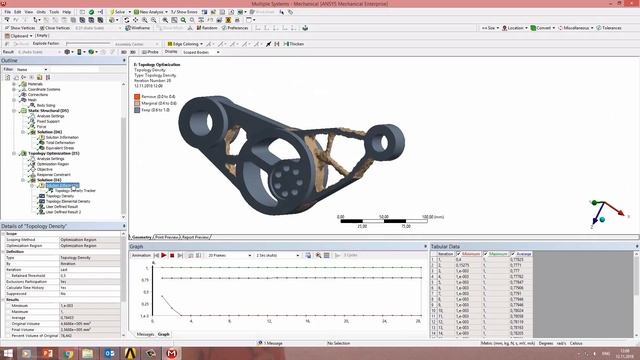
Task: Open the Tools menu
Action: [x=54, y=12]
